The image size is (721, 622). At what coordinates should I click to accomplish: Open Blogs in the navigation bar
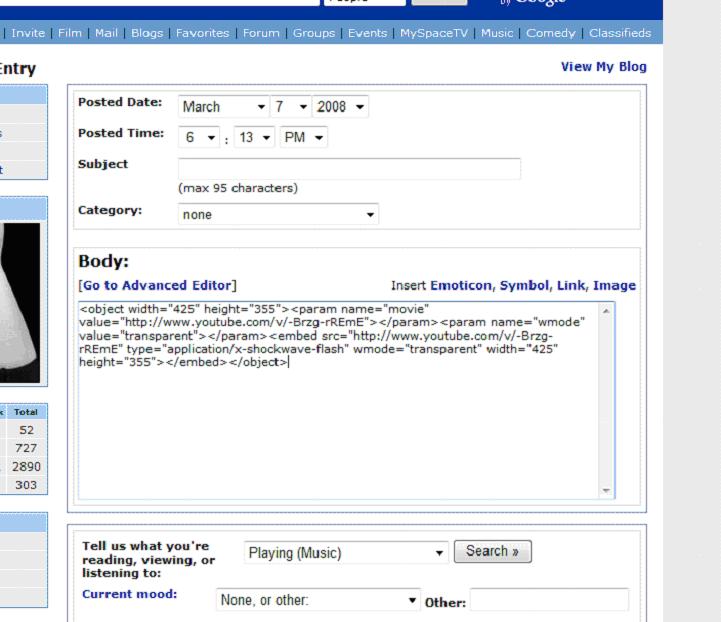pos(147,33)
